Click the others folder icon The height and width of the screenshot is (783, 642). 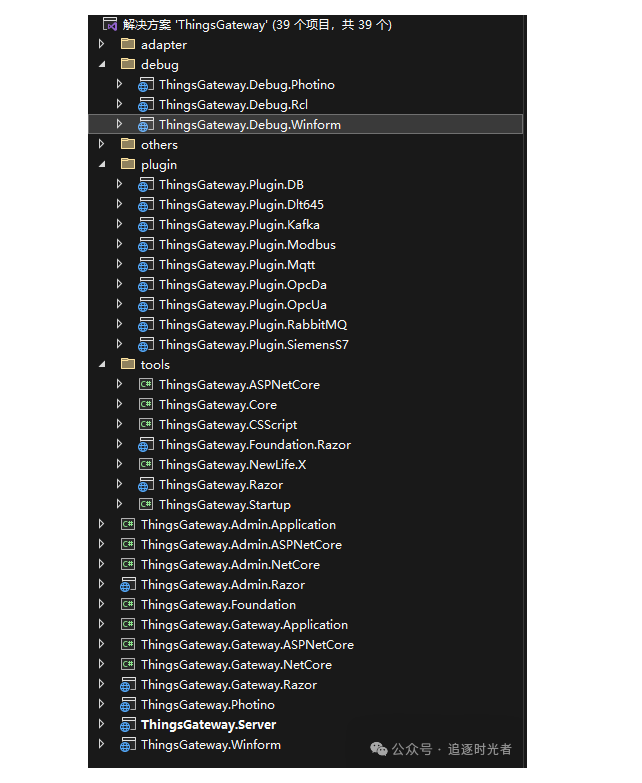pos(128,144)
